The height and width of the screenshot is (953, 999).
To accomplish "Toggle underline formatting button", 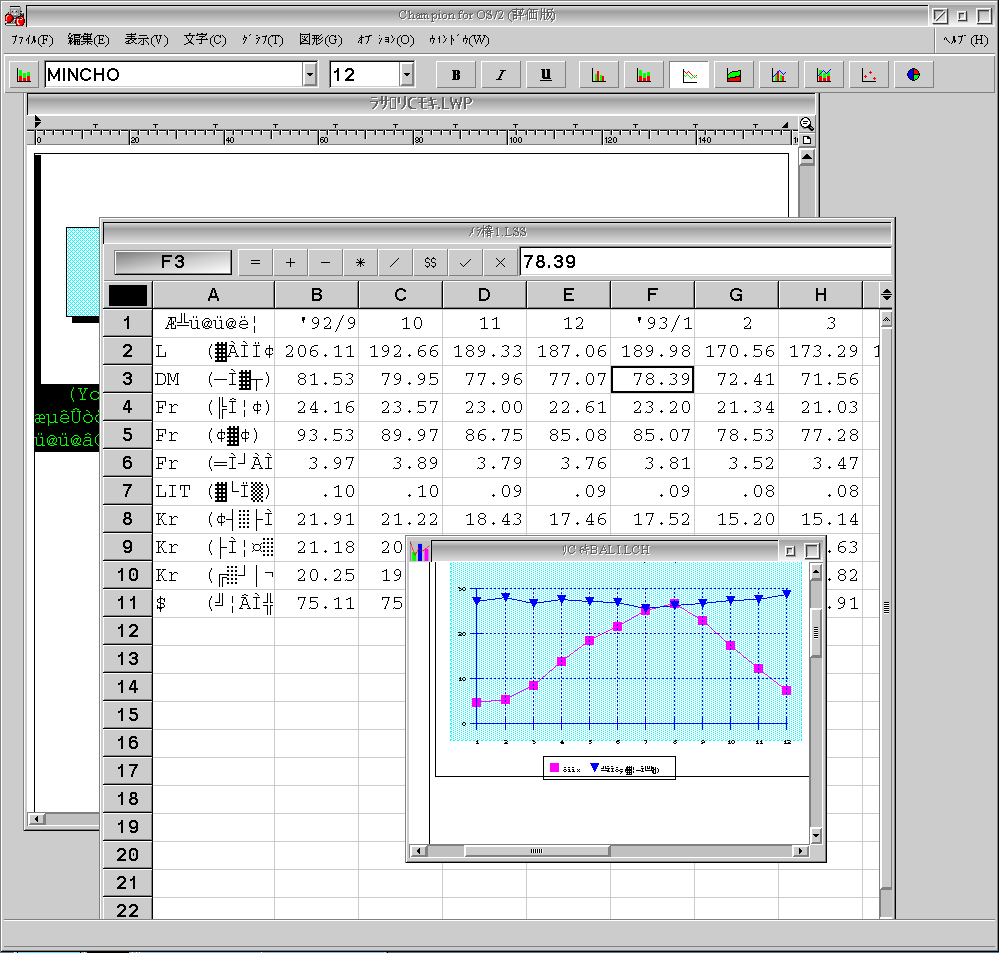I will (546, 75).
